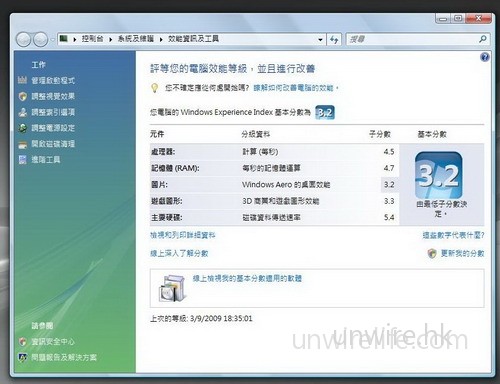Image resolution: width=500 pixels, height=384 pixels.
Task: Open the address bar history dropdown
Action: tap(320, 40)
